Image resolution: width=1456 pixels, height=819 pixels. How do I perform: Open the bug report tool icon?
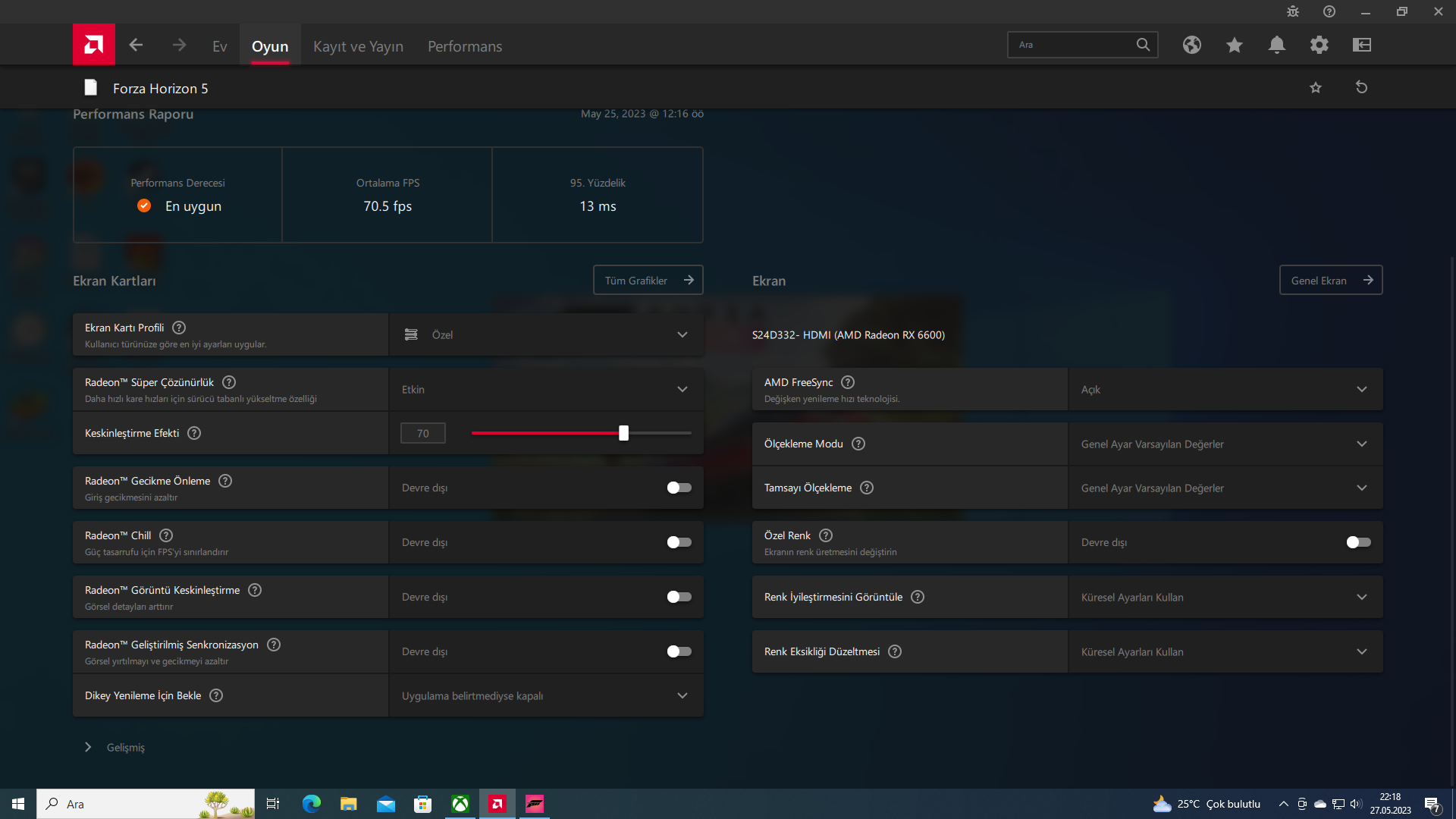point(1292,12)
